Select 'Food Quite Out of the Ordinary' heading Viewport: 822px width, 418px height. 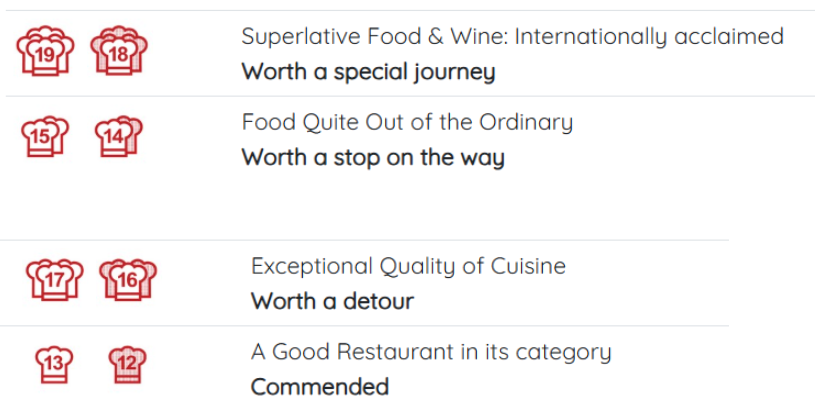click(407, 123)
